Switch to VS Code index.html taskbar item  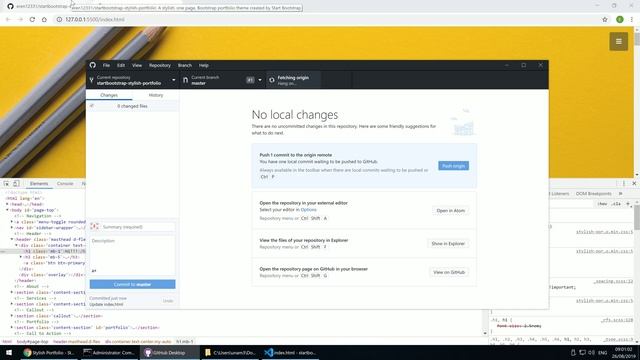click(290, 353)
